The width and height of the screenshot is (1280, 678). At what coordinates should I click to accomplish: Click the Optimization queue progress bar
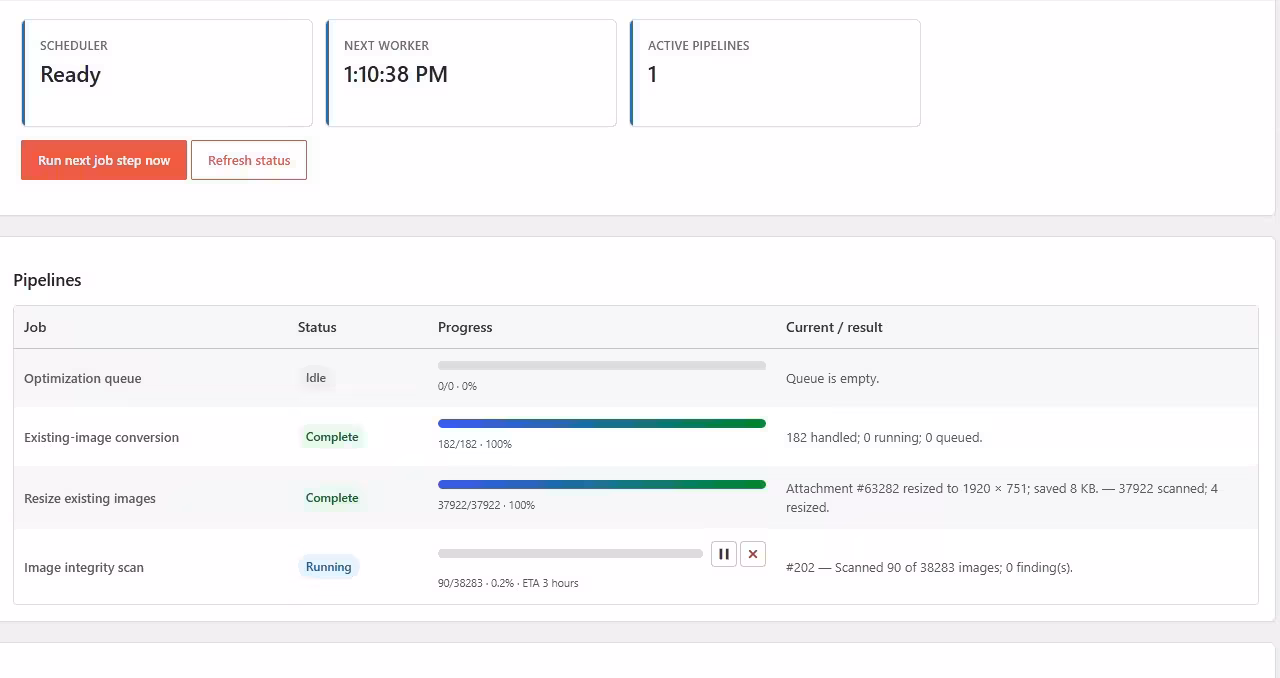click(602, 366)
